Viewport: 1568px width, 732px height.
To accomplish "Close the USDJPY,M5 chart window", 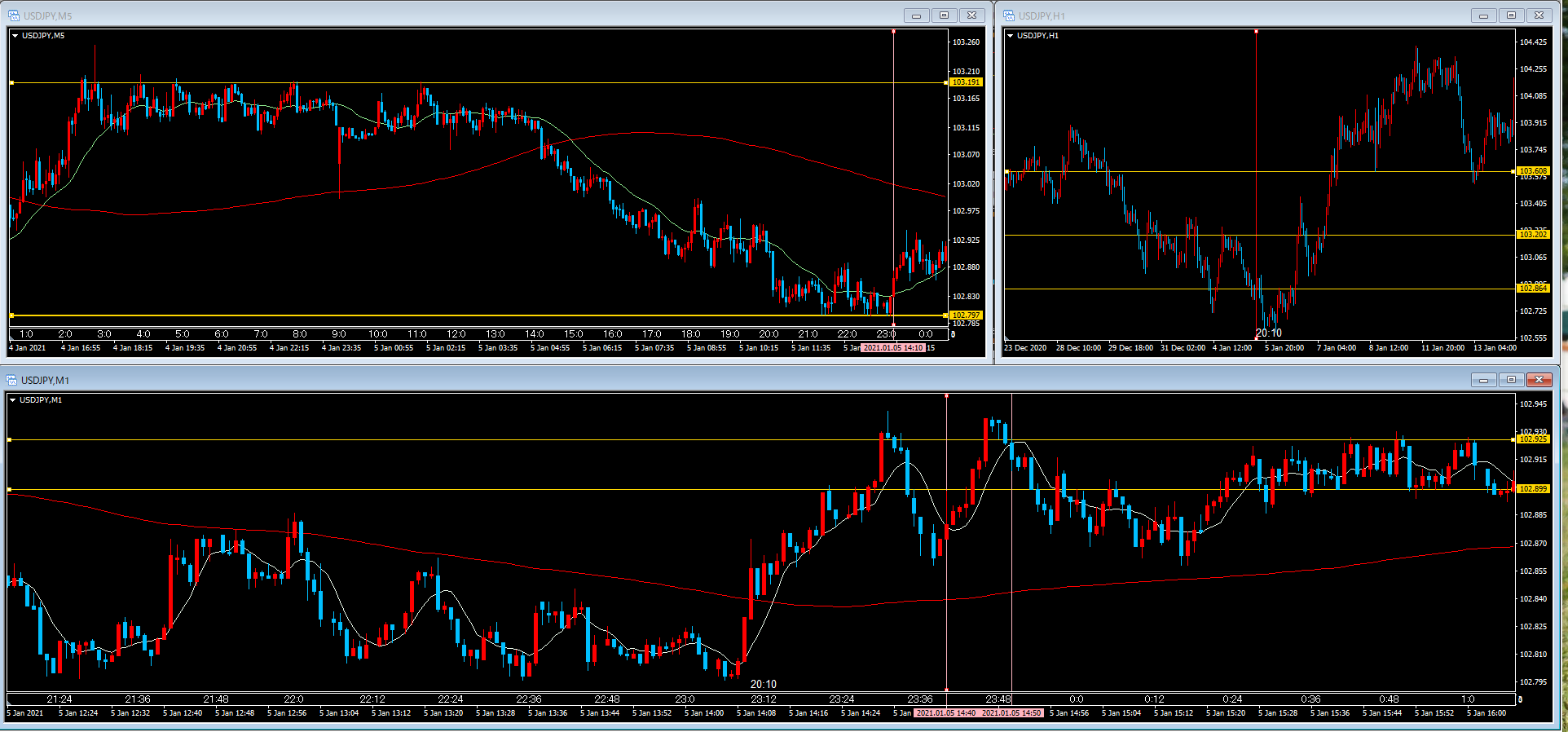I will (x=971, y=15).
